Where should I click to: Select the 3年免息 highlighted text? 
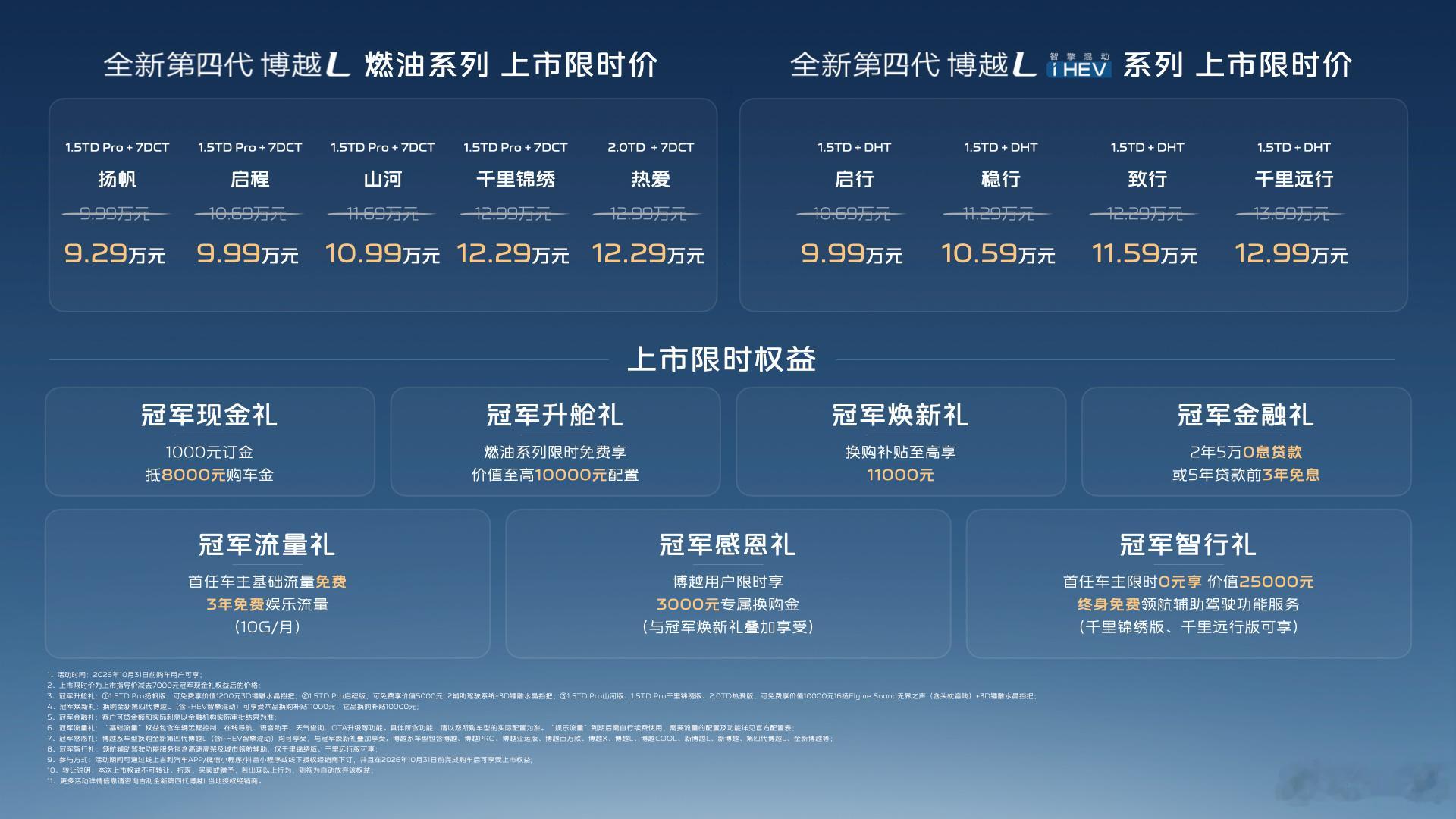click(x=1291, y=475)
